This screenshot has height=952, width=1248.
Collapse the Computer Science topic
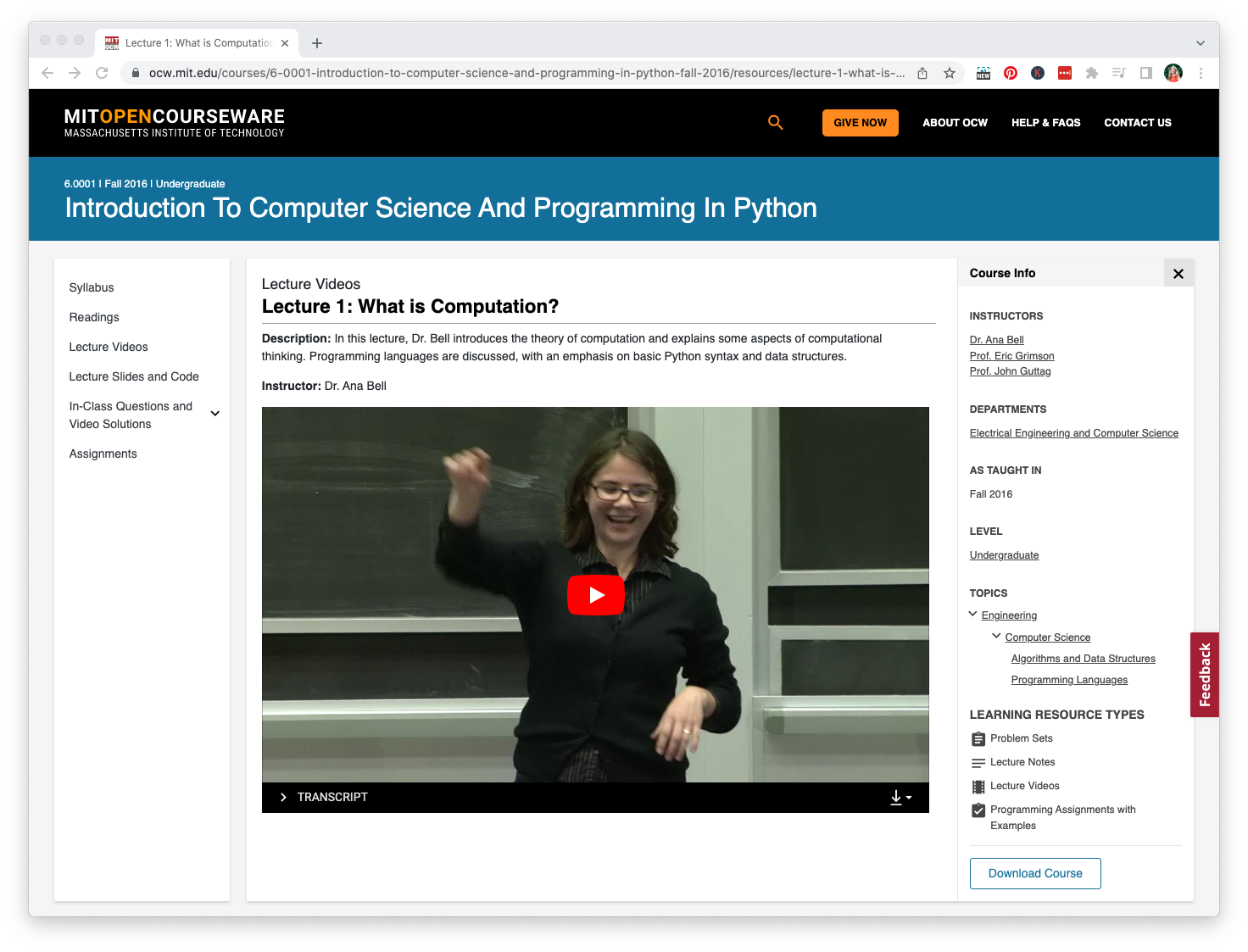(x=996, y=637)
